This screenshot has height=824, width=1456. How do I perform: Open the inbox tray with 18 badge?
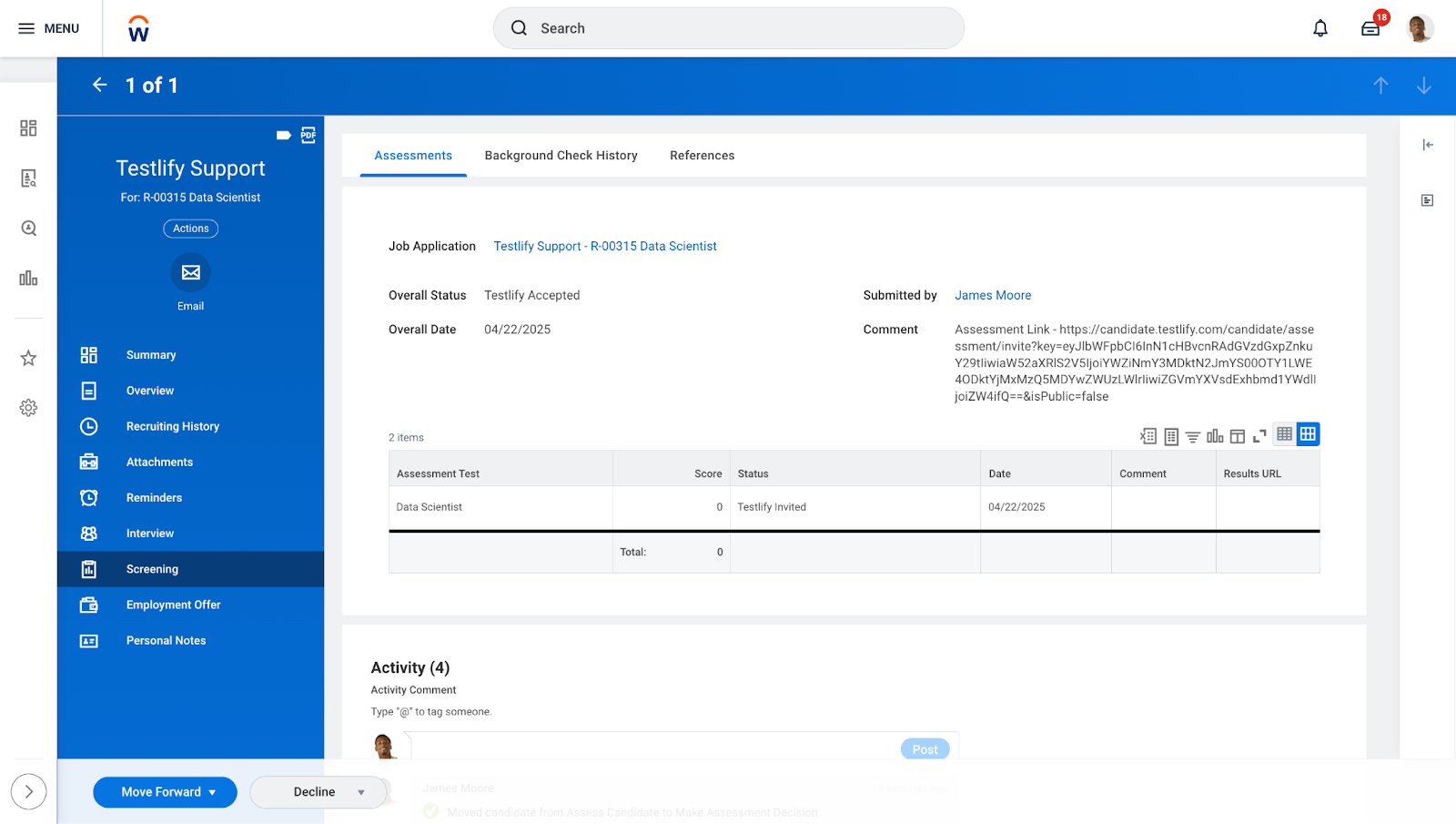tap(1370, 28)
